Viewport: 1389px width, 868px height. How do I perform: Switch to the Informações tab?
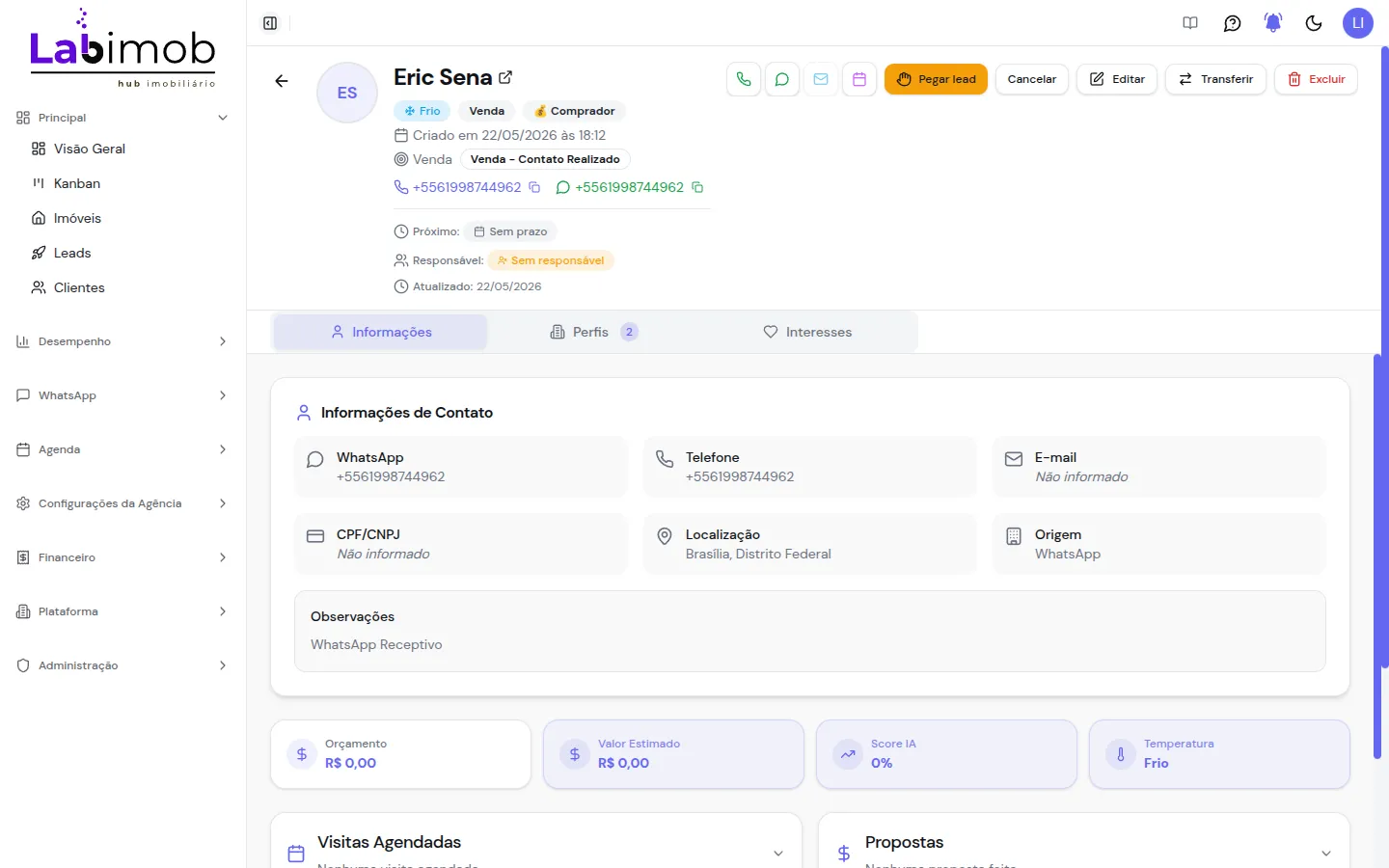coord(381,332)
